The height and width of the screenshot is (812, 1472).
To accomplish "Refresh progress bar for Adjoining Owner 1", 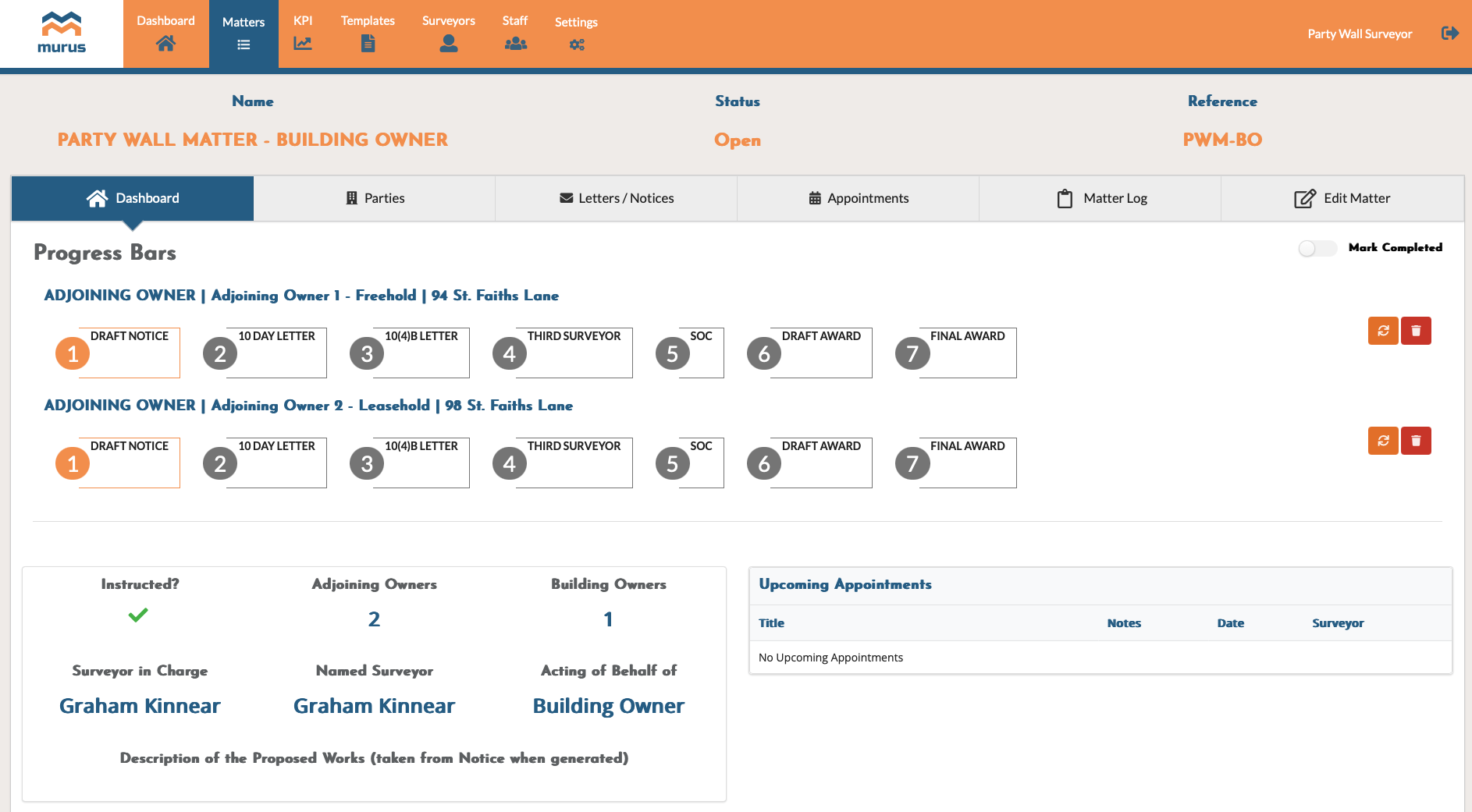I will (x=1383, y=331).
